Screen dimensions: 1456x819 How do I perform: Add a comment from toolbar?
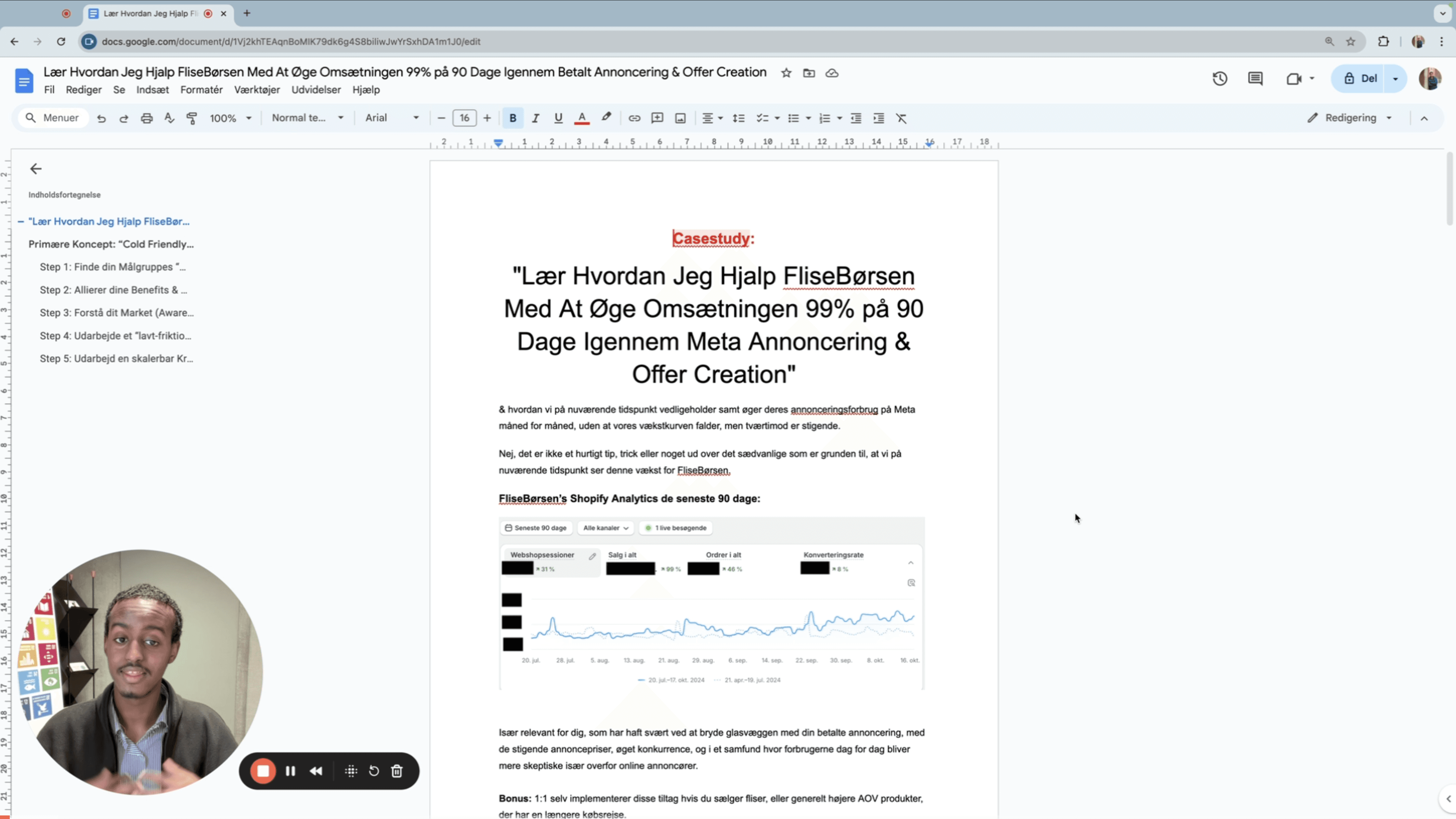[x=657, y=118]
